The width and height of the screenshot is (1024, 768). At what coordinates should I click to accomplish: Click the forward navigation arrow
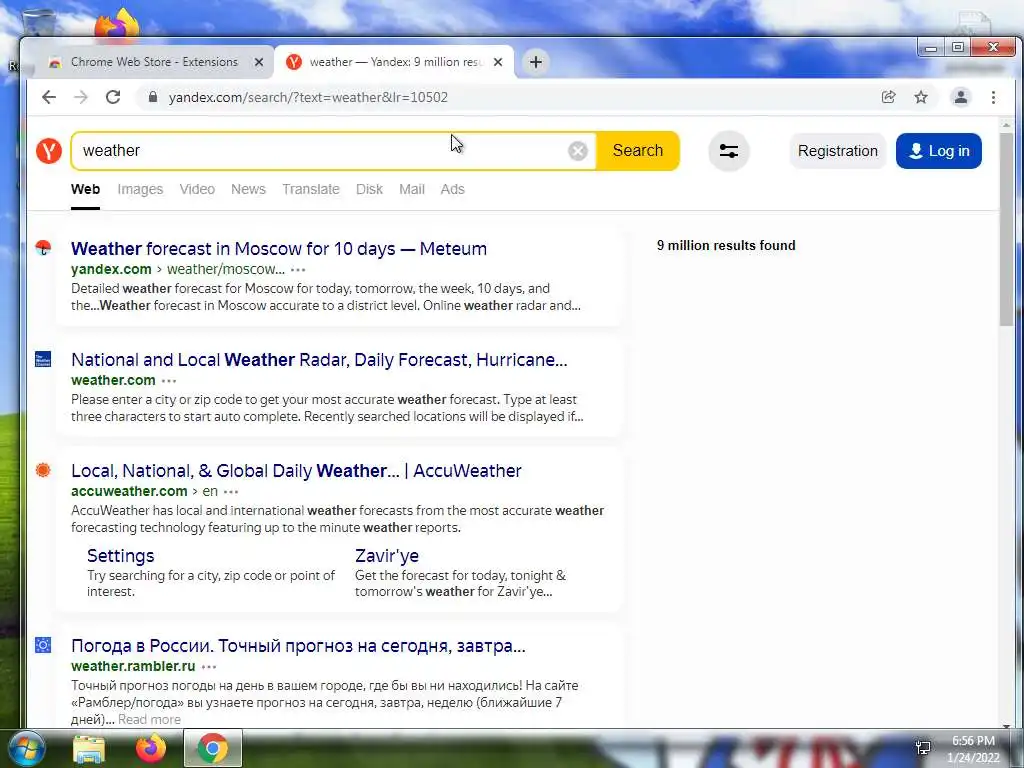(x=80, y=97)
